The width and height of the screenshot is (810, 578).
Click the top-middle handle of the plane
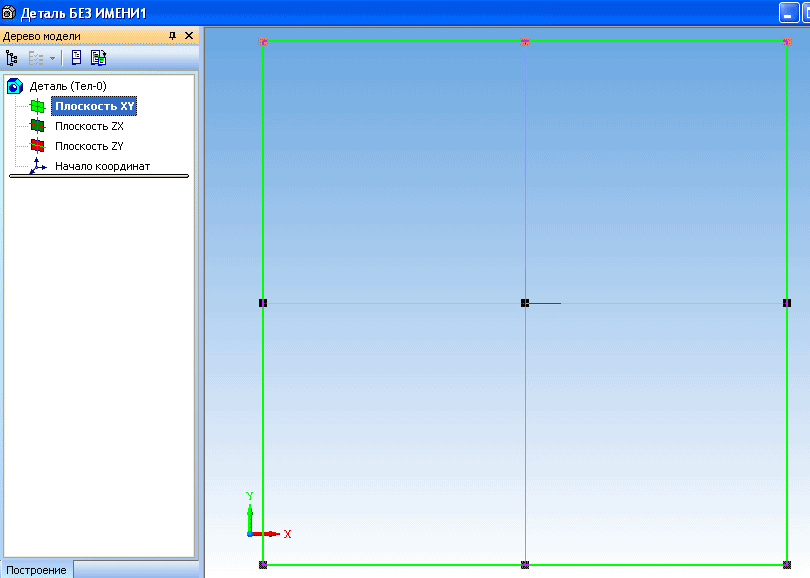pyautogui.click(x=525, y=41)
